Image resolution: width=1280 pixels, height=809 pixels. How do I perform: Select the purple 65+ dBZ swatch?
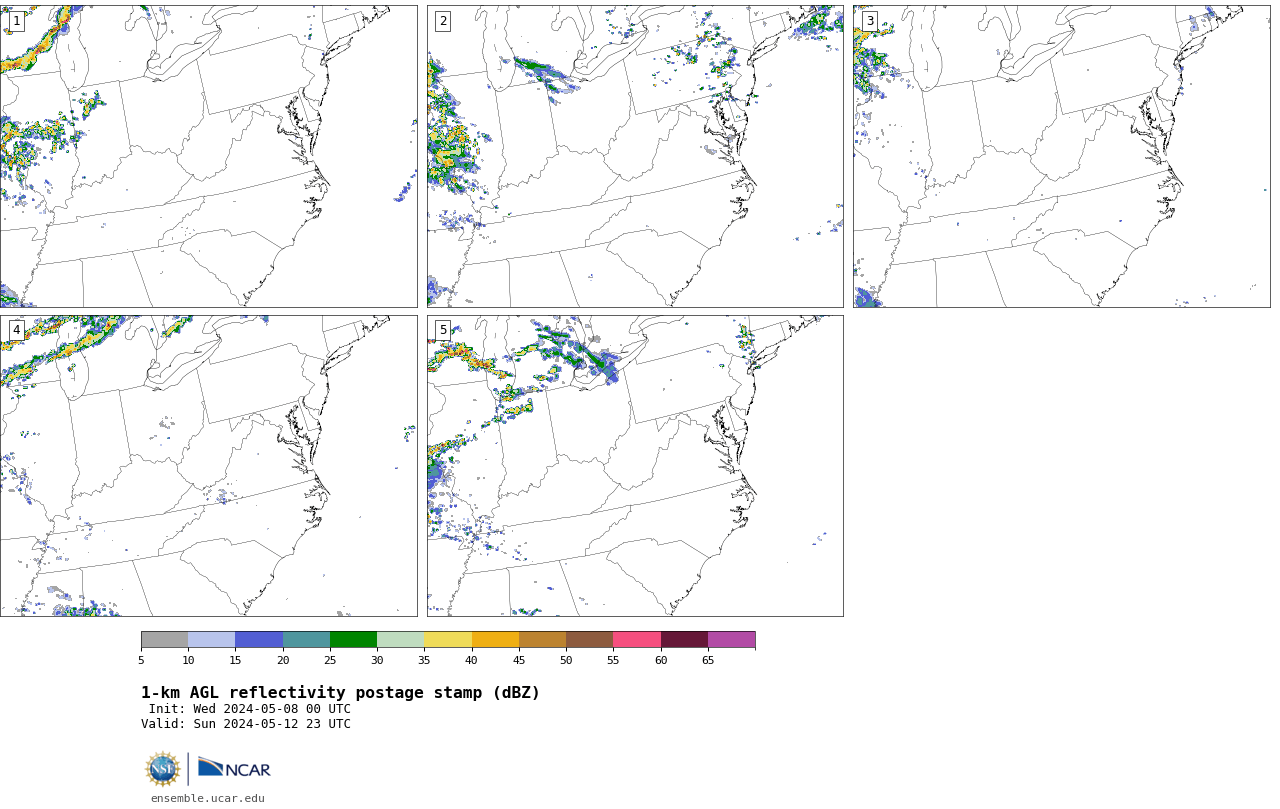731,640
